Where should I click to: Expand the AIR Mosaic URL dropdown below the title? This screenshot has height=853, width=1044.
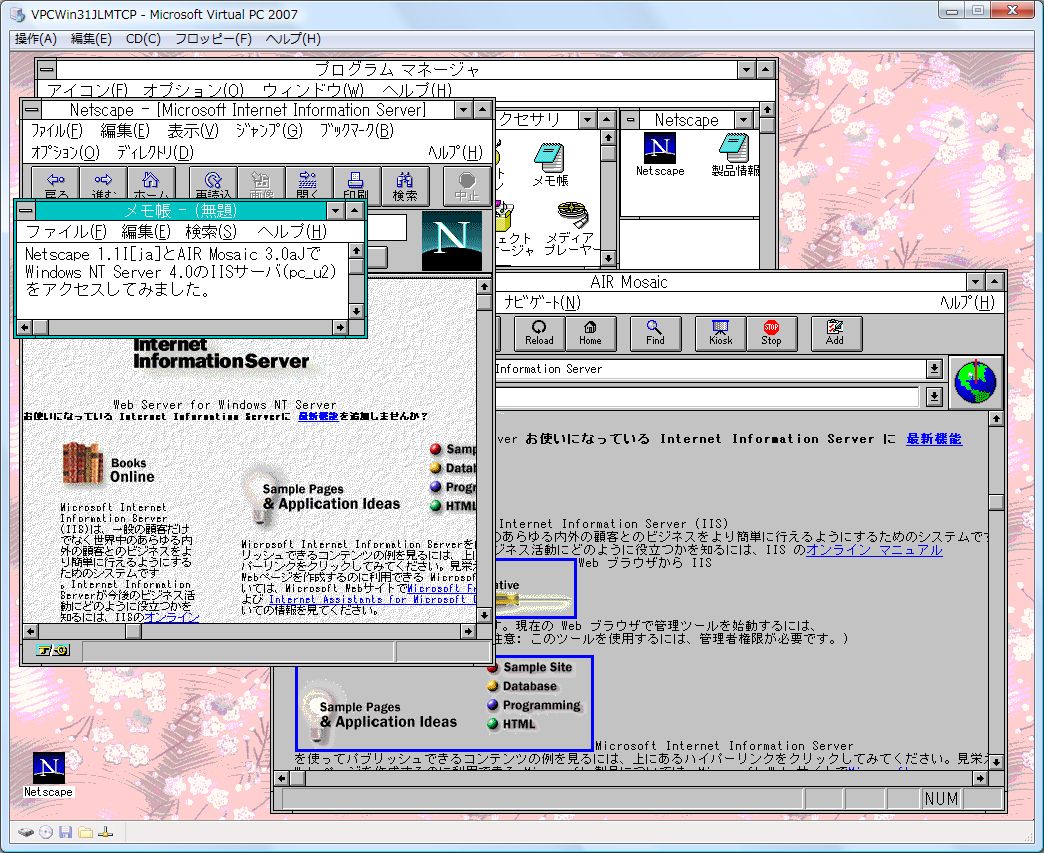click(x=934, y=398)
